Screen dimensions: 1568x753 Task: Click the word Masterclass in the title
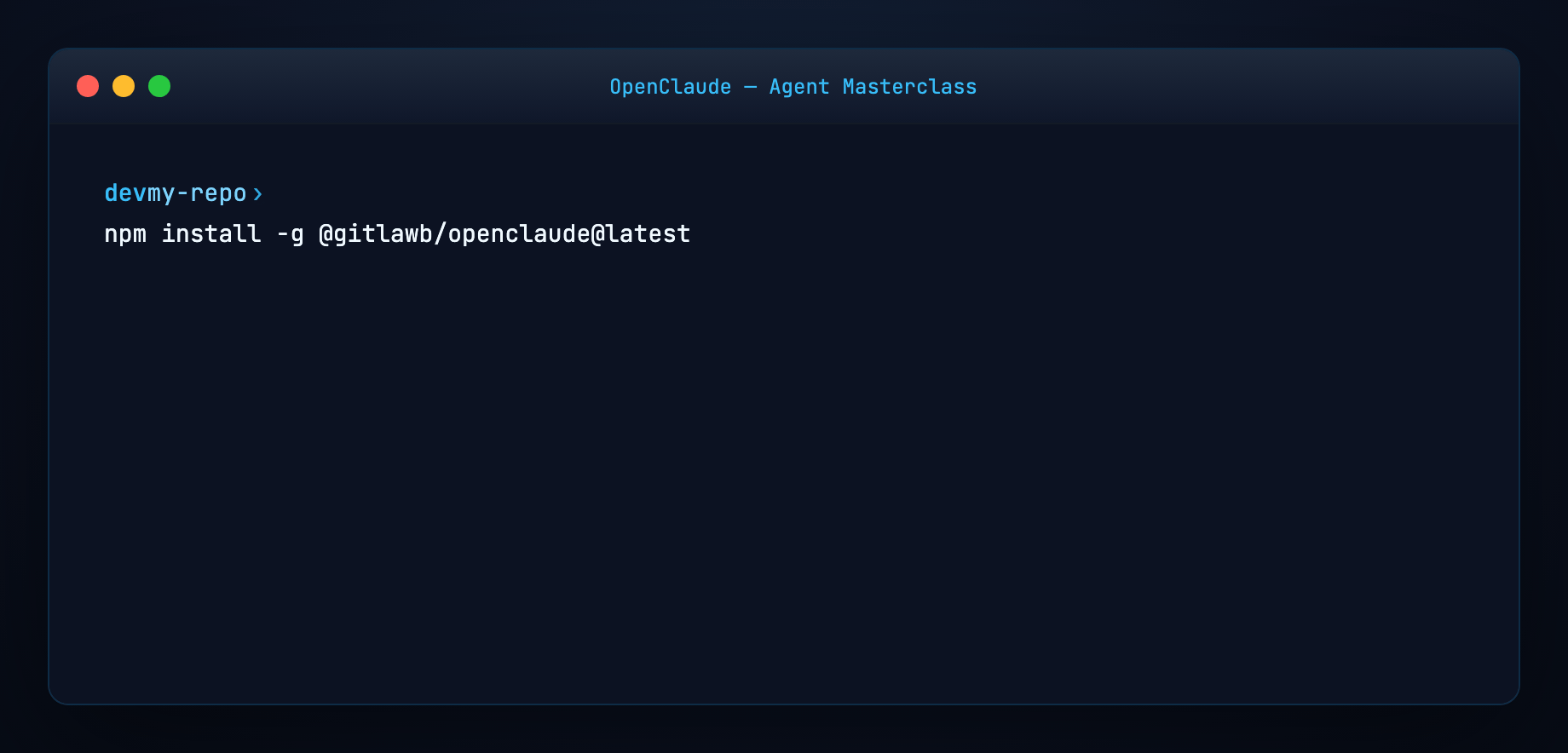point(909,87)
